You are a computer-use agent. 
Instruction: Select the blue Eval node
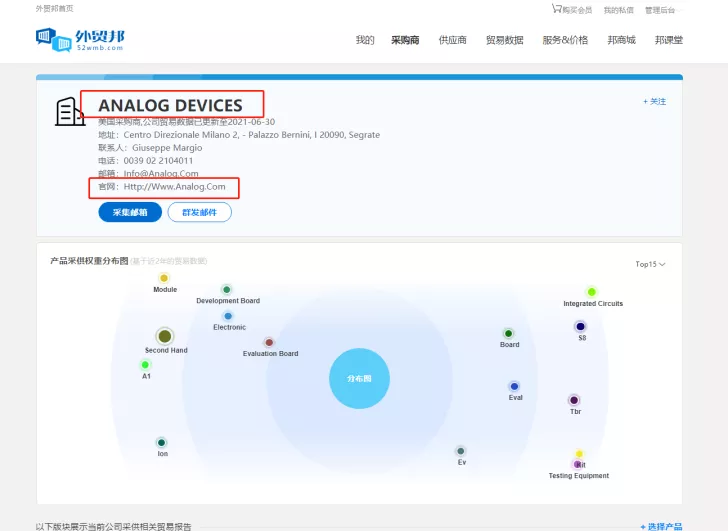coord(514,386)
